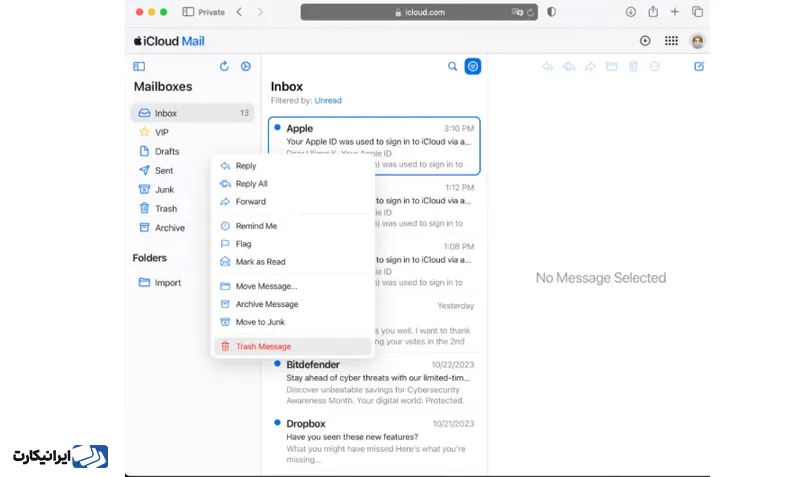Viewport: 800px width, 477px height.
Task: Go forward with Safari forward arrow
Action: pos(260,12)
